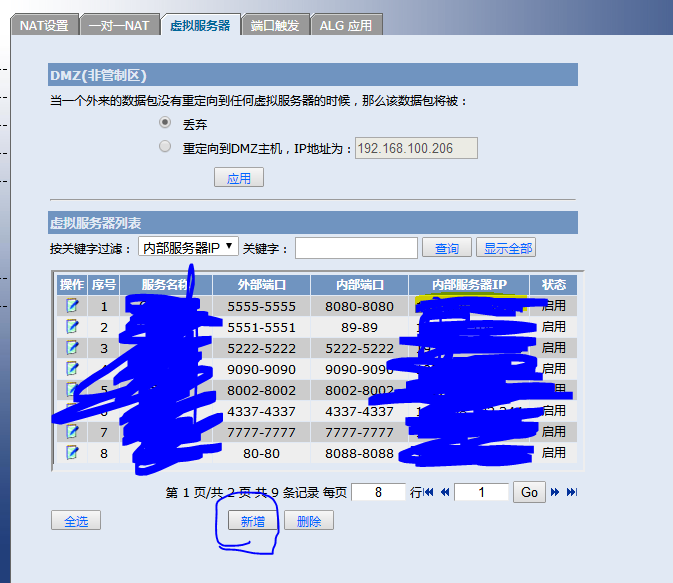This screenshot has width=673, height=583.
Task: Click the 内部端口 column header
Action: [359, 285]
